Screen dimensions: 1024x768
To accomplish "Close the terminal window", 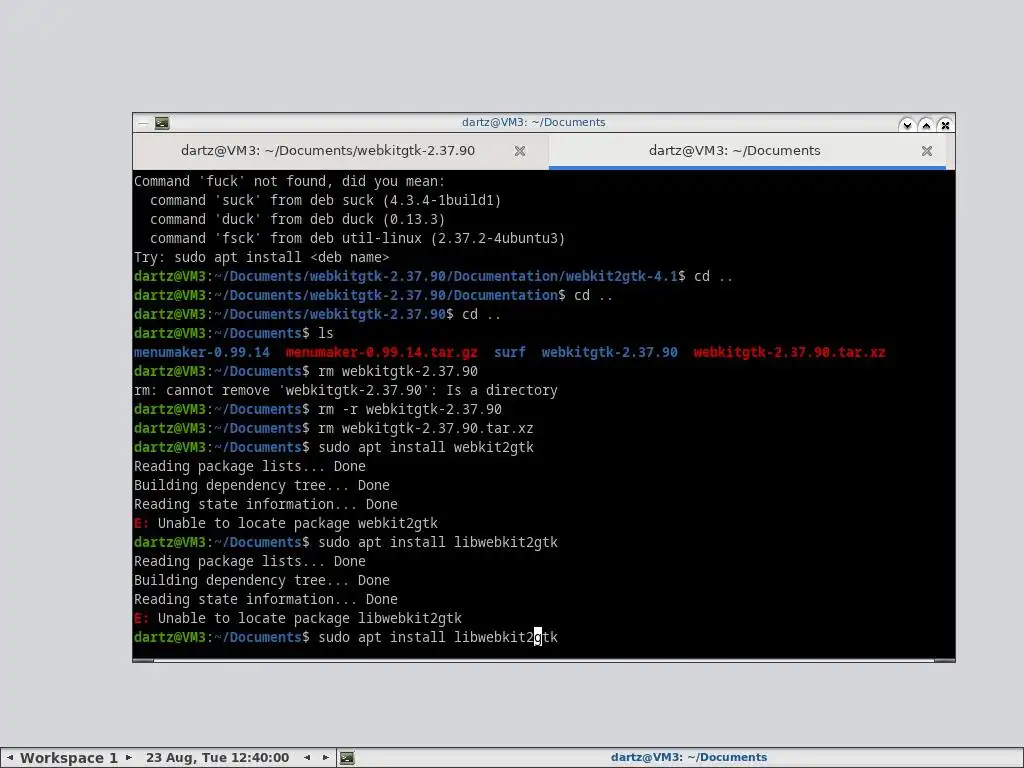I will coord(945,125).
